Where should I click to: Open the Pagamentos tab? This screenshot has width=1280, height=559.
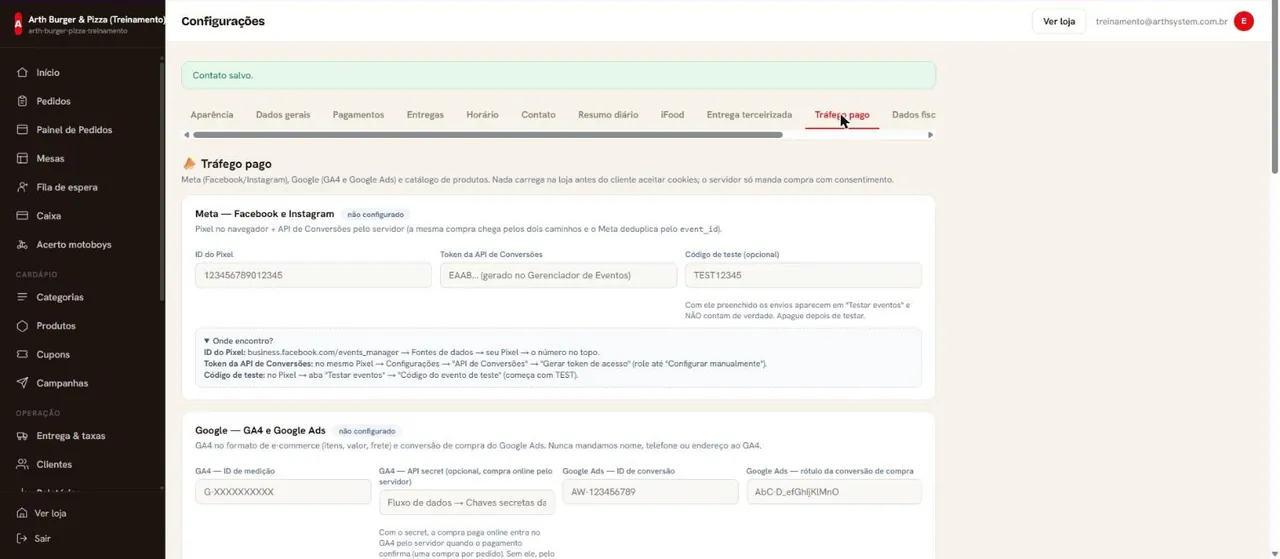(x=358, y=115)
